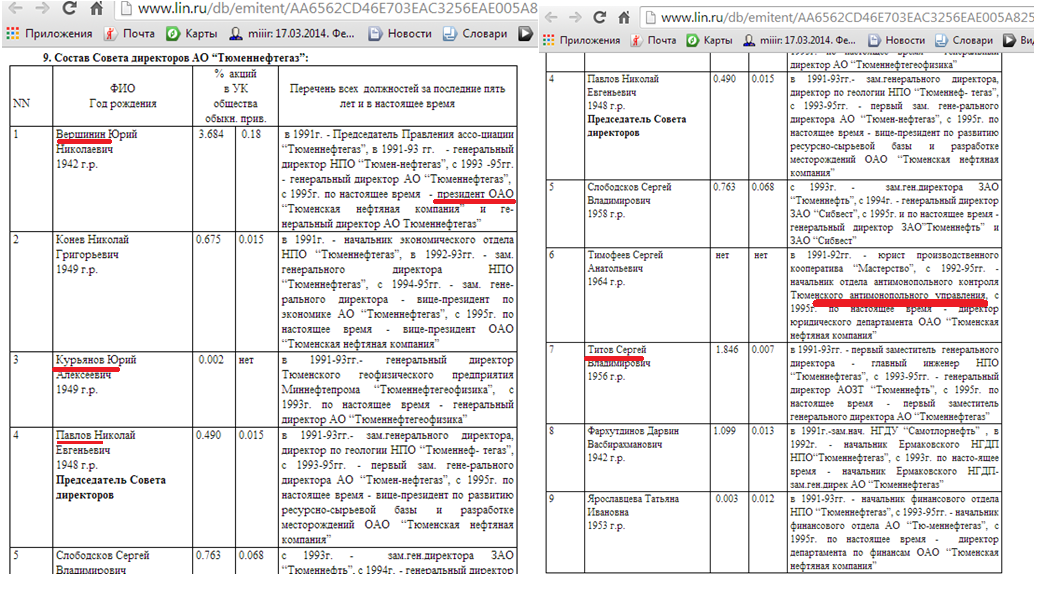Click row number '1' in the left table
Screen dimensions: 1037x595
(x=16, y=134)
